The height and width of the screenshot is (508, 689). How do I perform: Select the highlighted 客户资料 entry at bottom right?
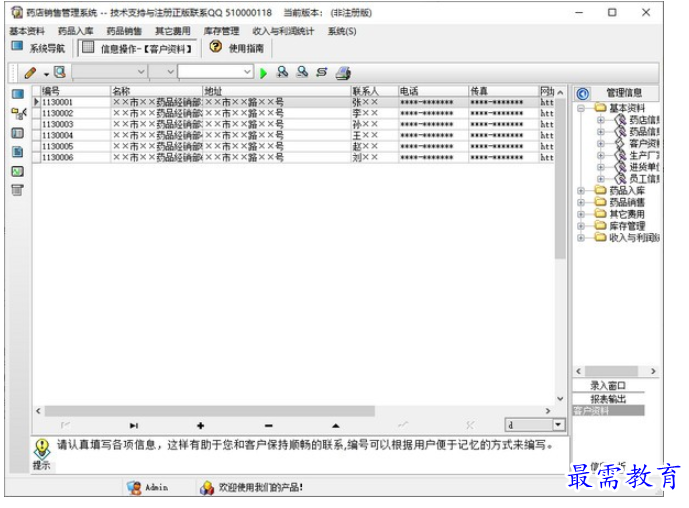click(x=608, y=411)
